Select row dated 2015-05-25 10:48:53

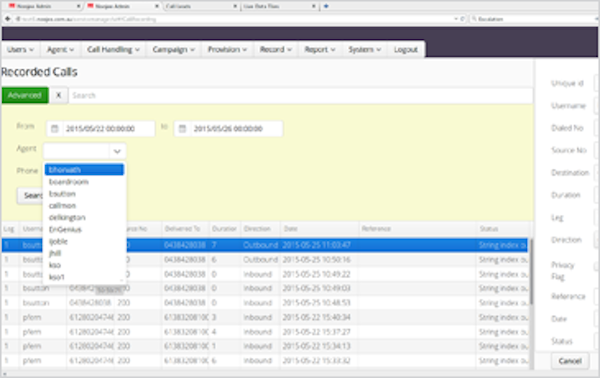tap(264, 303)
